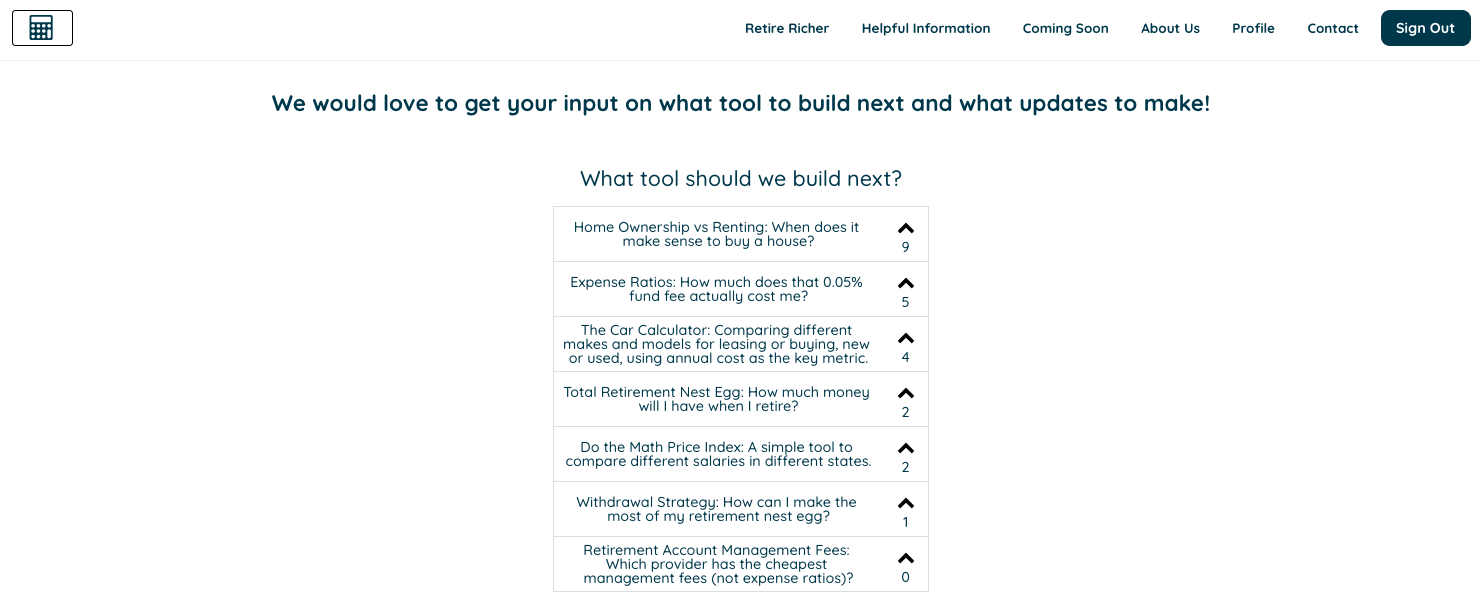Upvote the Withdrawal Strategy tool
Screen dimensions: 1480x610
(x=906, y=503)
